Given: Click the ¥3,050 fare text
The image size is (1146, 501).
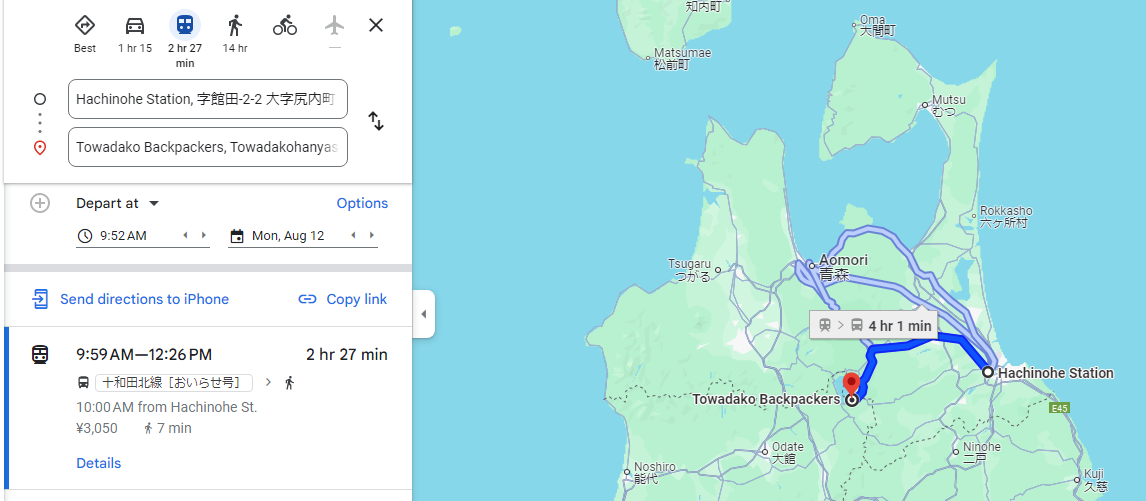Looking at the screenshot, I should coord(96,428).
